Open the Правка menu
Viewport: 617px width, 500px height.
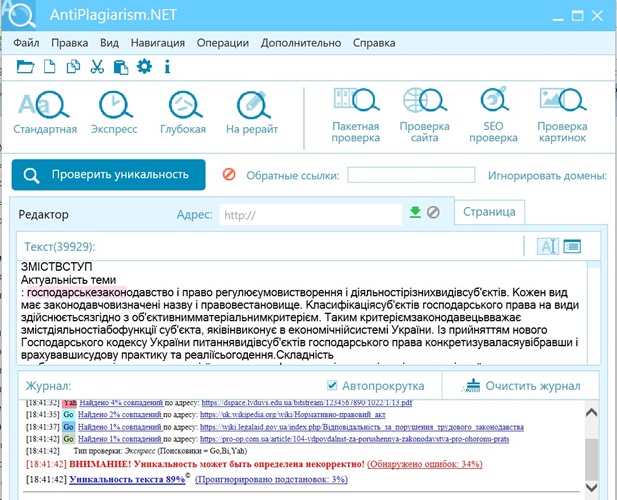point(70,43)
